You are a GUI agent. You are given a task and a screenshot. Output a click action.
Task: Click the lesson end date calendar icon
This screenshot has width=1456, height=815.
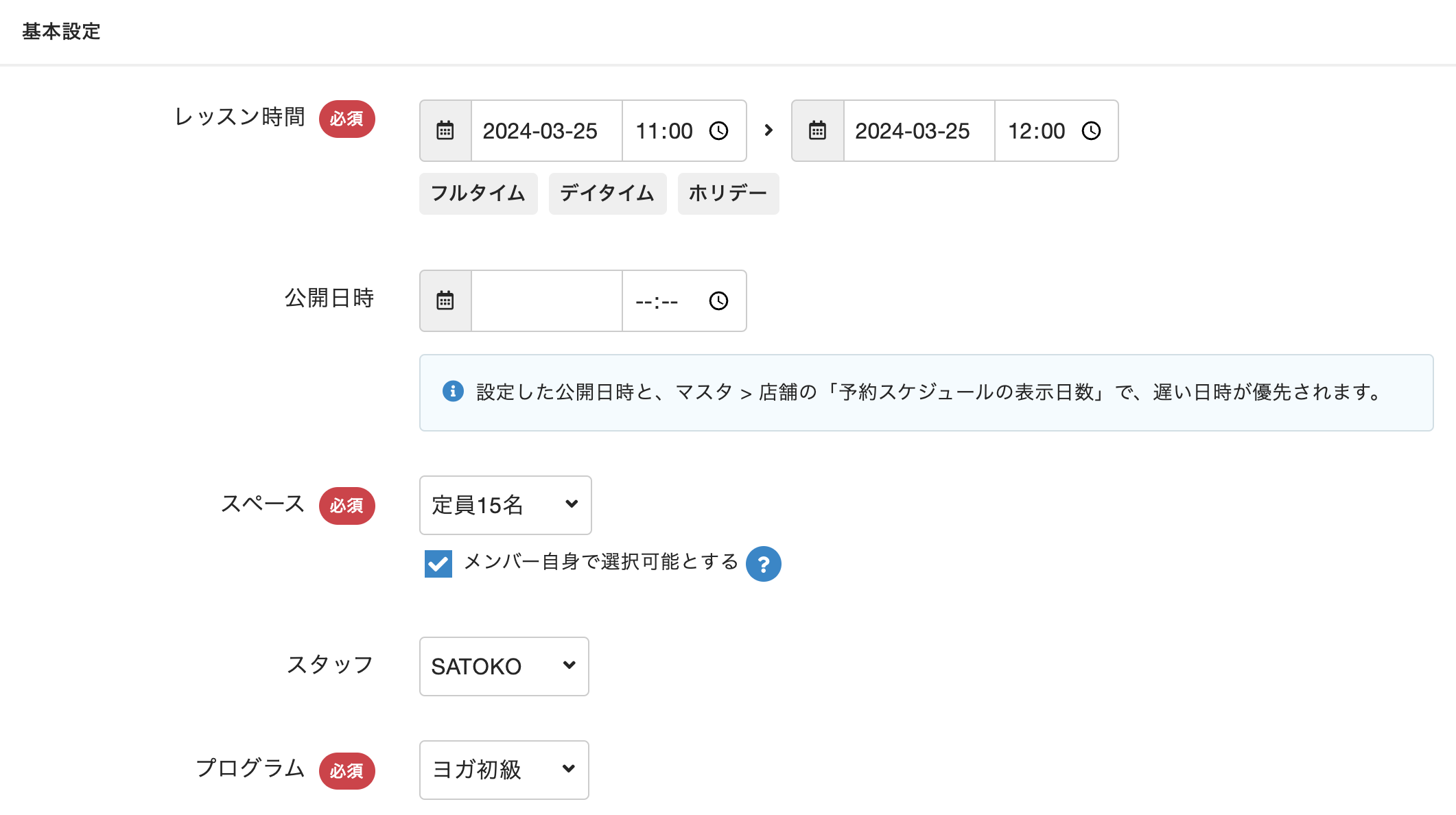(817, 131)
